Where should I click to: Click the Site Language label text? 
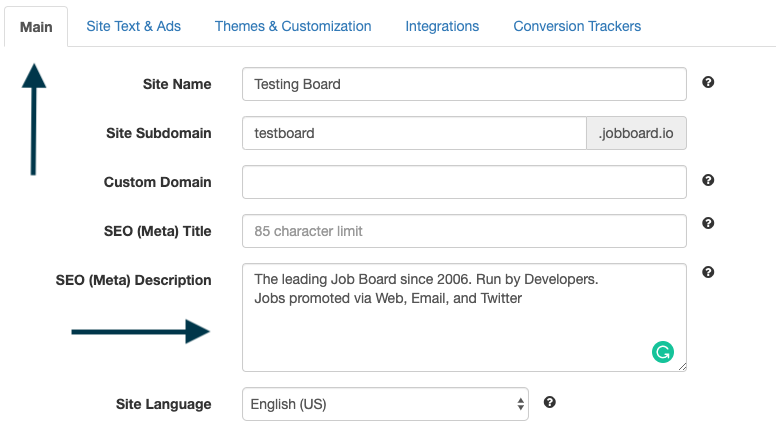pos(163,404)
